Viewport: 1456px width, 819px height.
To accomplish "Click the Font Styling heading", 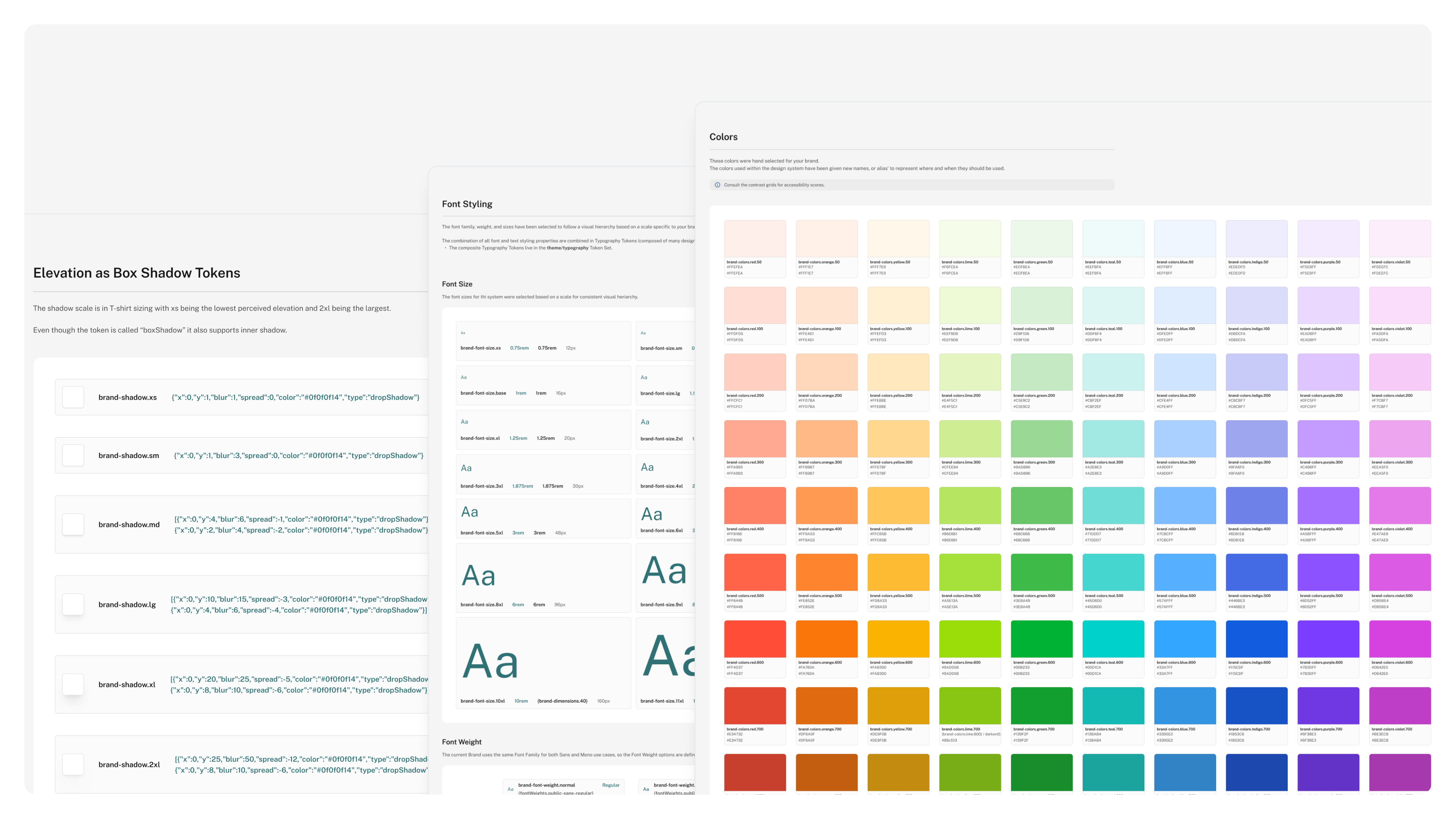I will coord(467,204).
